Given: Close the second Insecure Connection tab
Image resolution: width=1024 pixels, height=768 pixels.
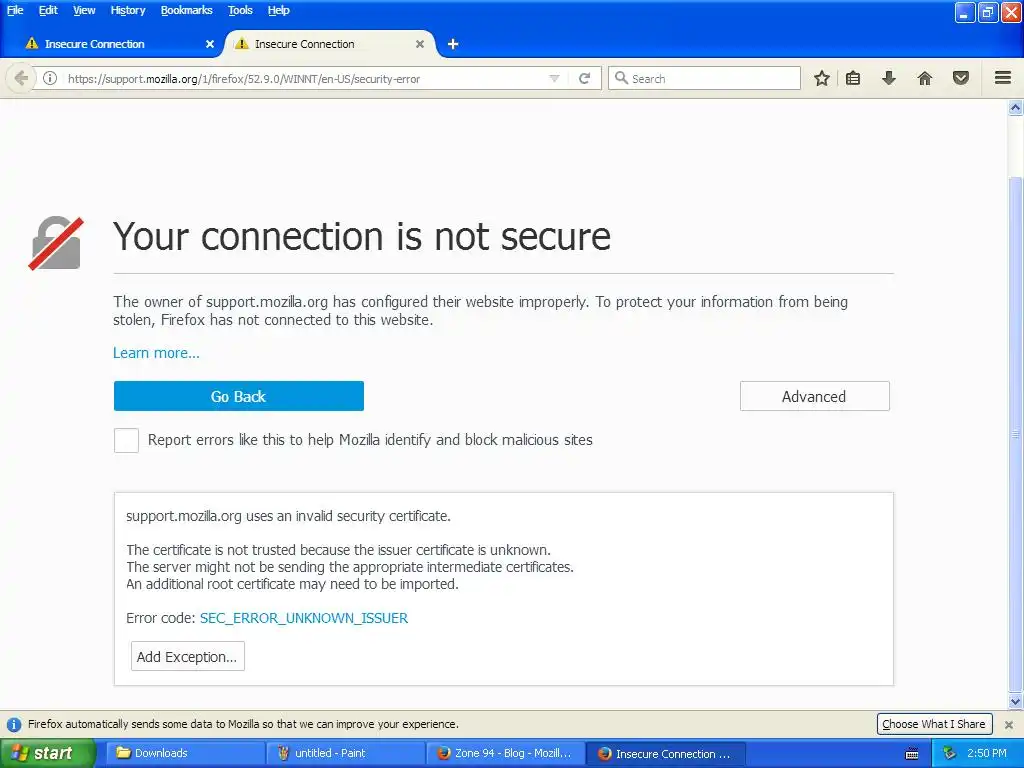Looking at the screenshot, I should pyautogui.click(x=420, y=44).
